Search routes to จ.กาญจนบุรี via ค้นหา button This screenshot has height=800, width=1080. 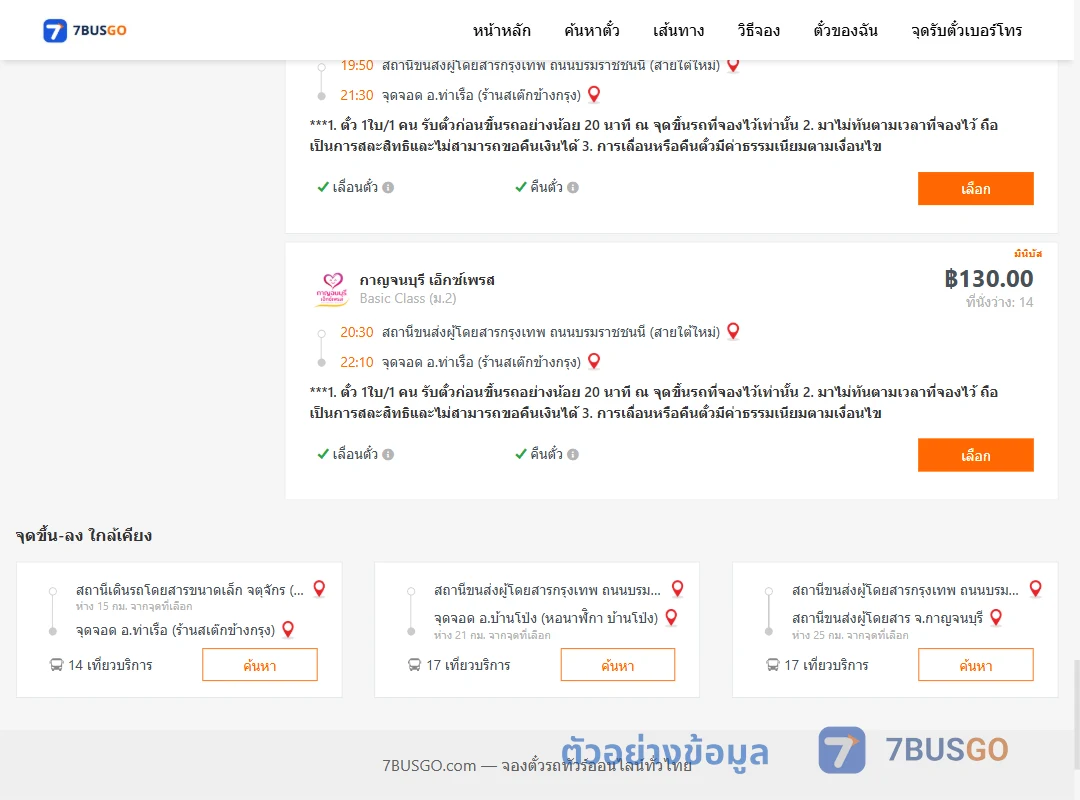coord(975,665)
